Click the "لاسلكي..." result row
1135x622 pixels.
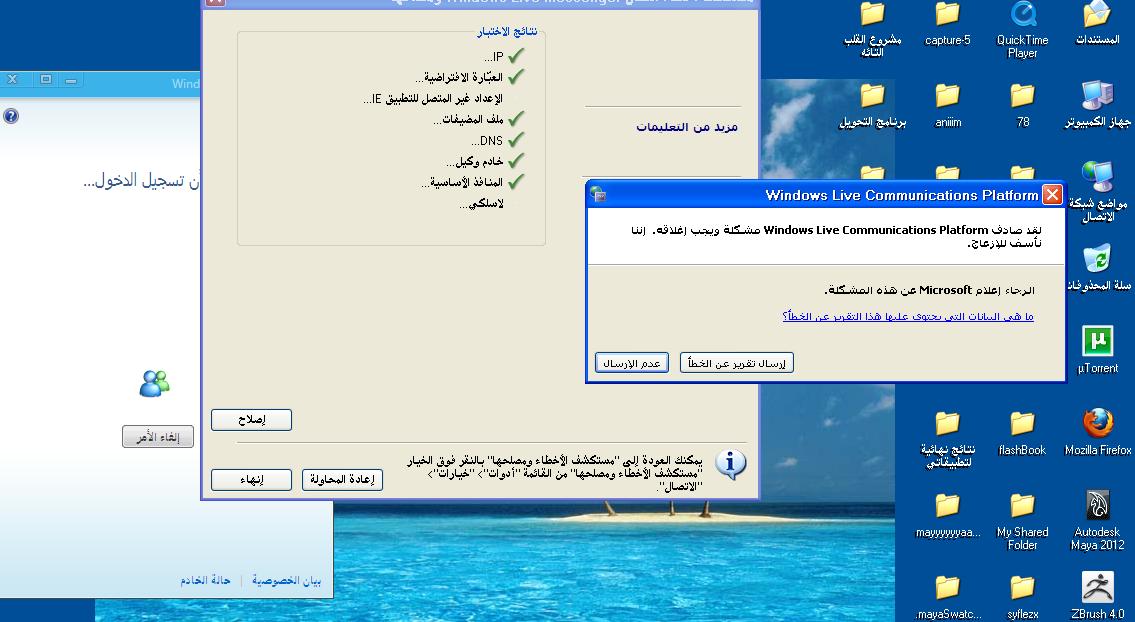(481, 204)
